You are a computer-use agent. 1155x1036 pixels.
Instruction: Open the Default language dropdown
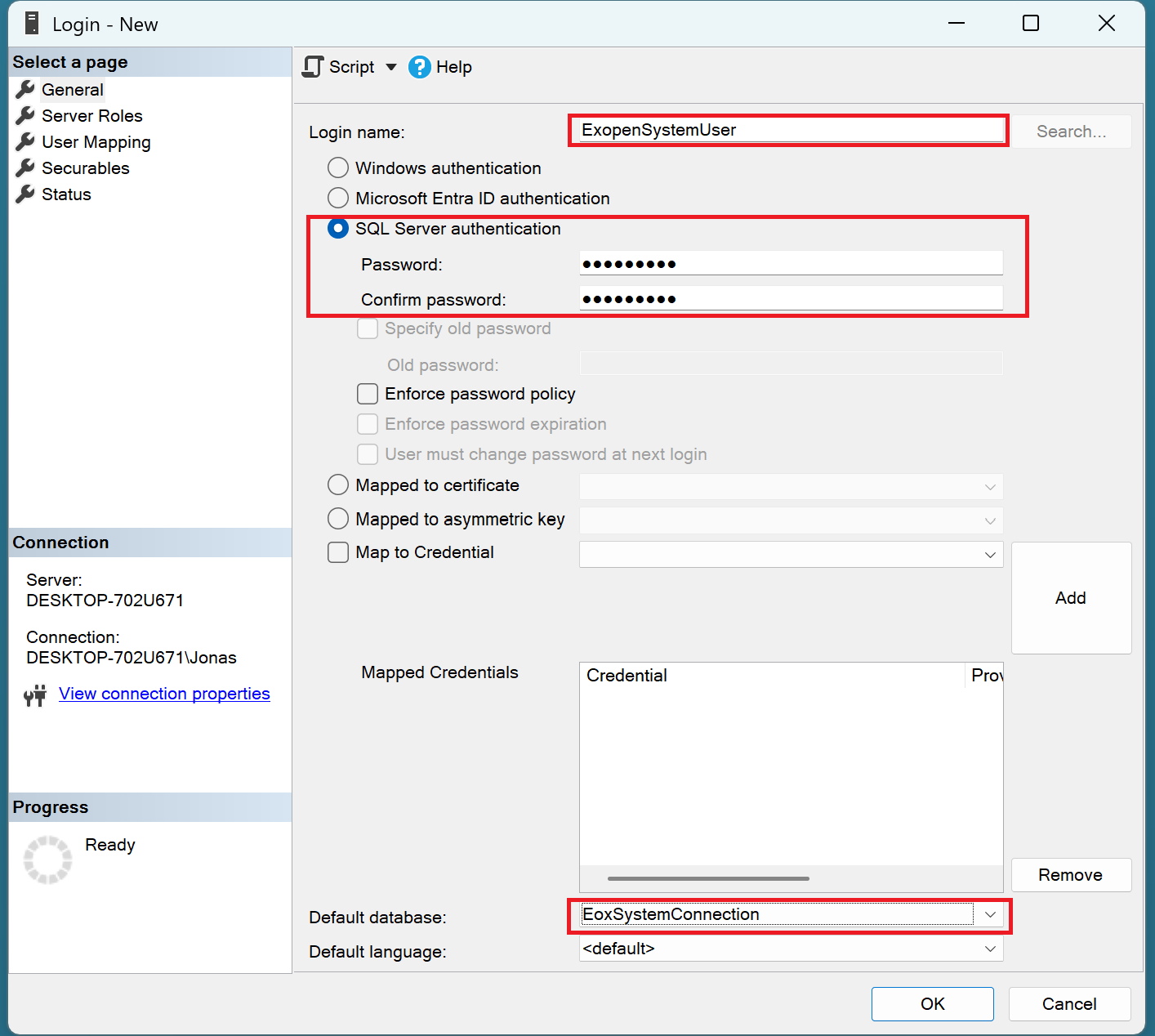[x=990, y=949]
